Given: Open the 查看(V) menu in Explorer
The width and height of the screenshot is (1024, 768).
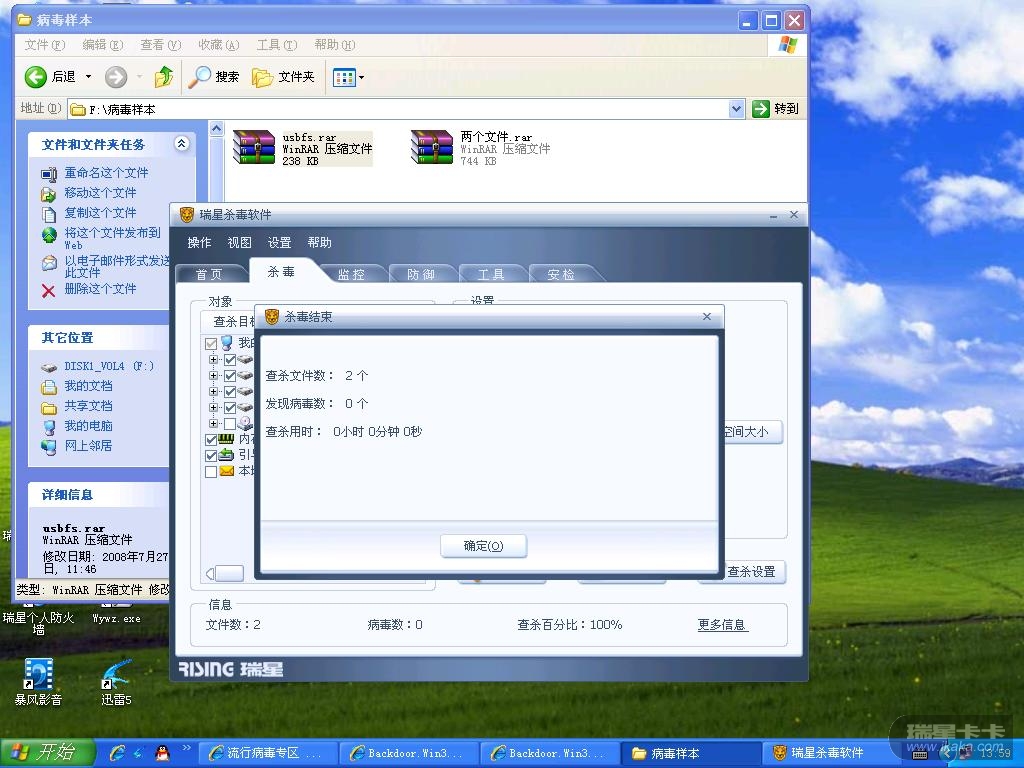Looking at the screenshot, I should click(x=160, y=45).
